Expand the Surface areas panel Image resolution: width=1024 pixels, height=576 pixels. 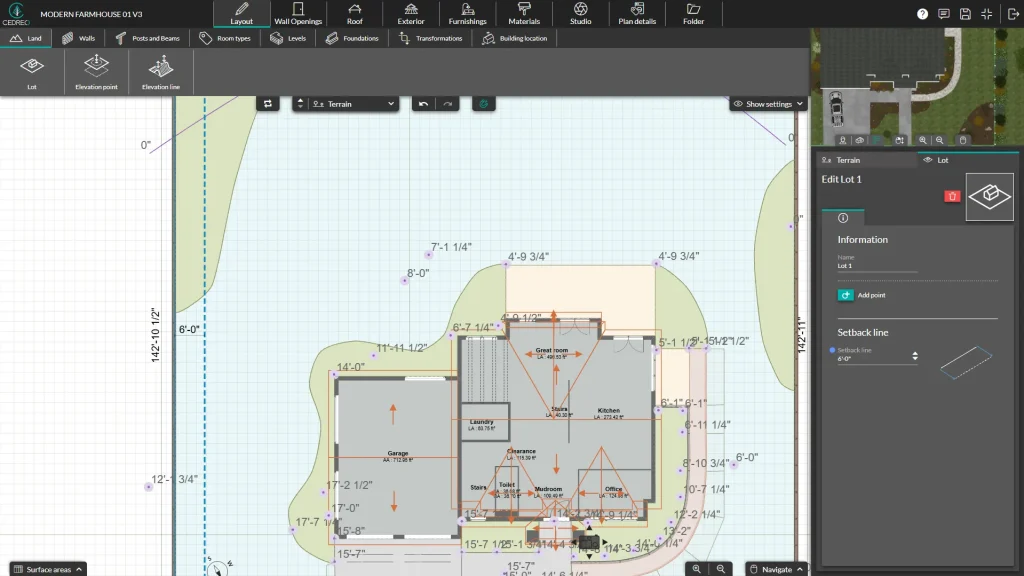(48, 569)
